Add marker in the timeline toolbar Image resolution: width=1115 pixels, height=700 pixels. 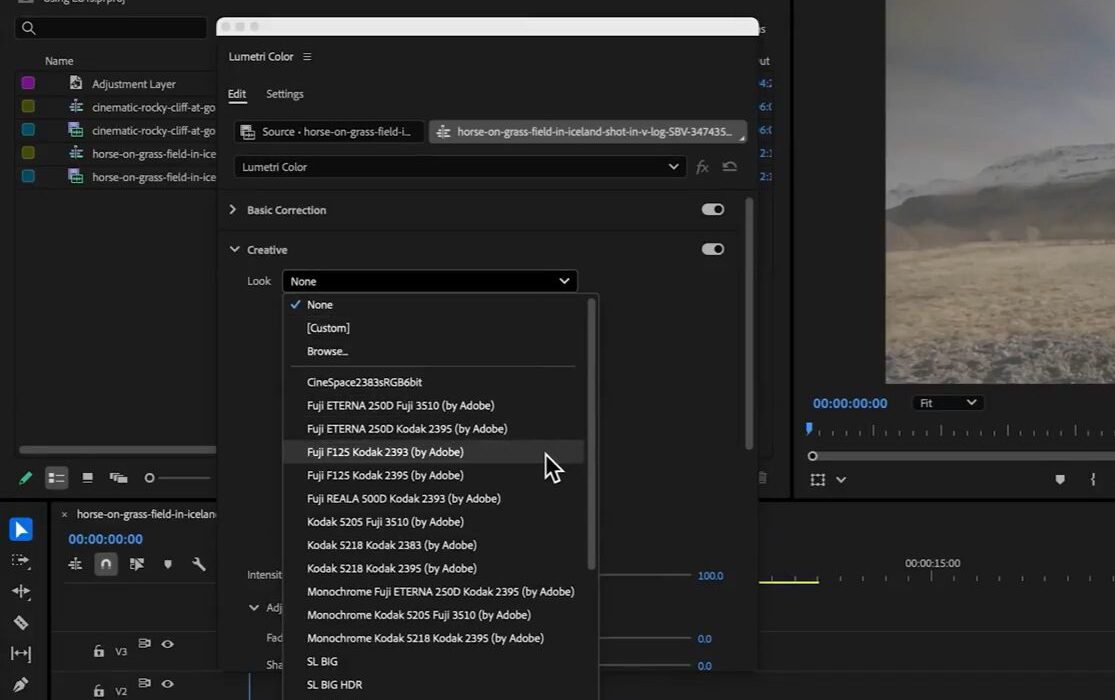(x=168, y=564)
